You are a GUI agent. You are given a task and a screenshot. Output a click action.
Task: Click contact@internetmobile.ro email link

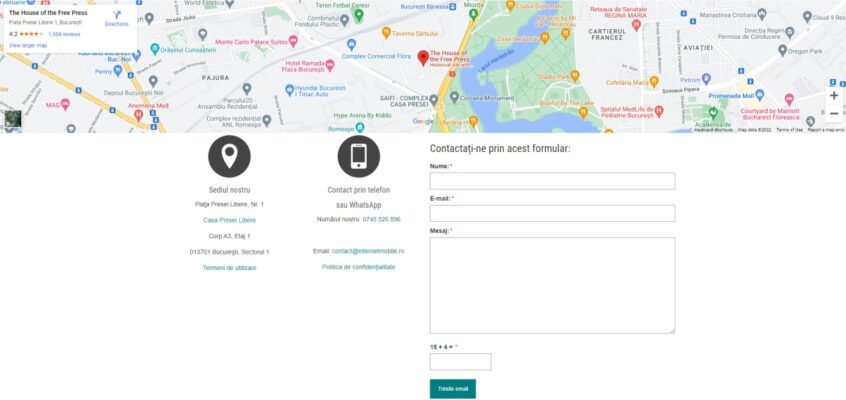point(368,251)
